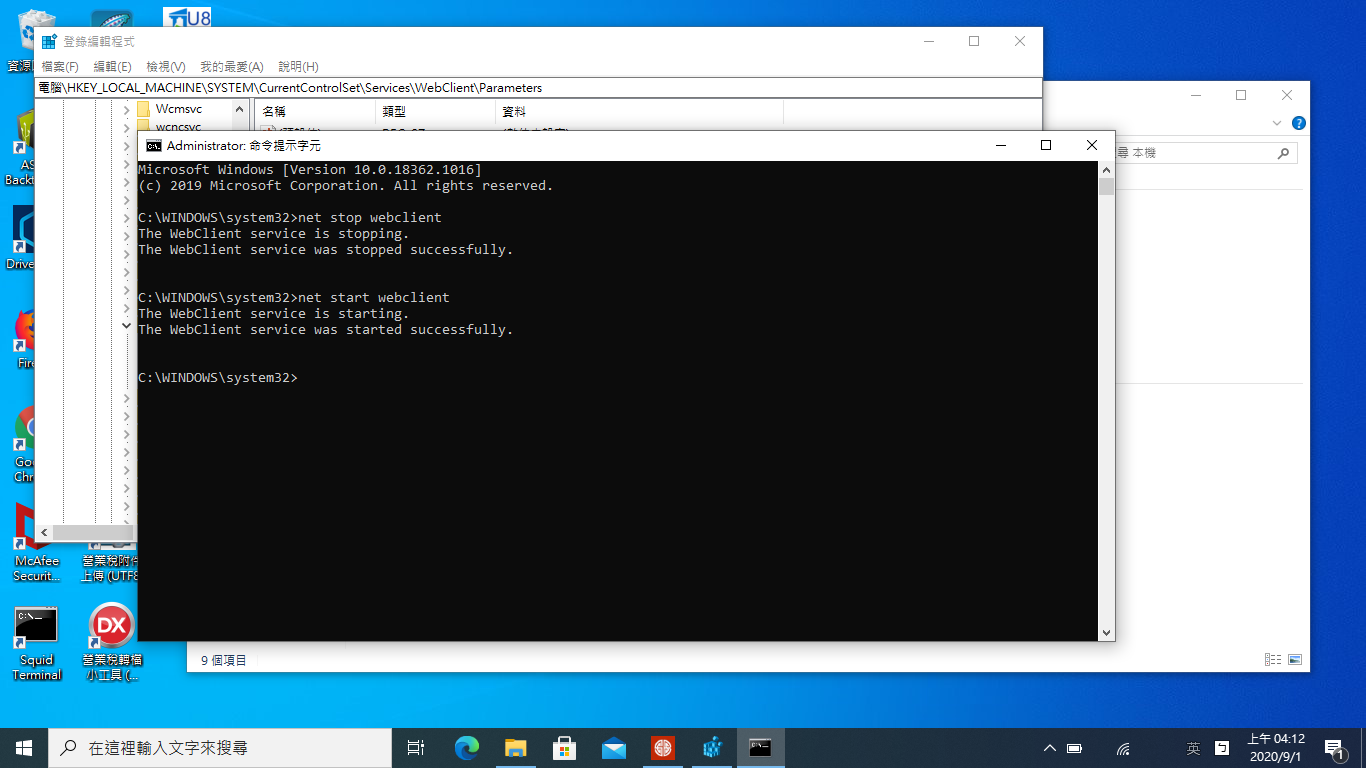Click the Windows taskbar search box

(220, 748)
